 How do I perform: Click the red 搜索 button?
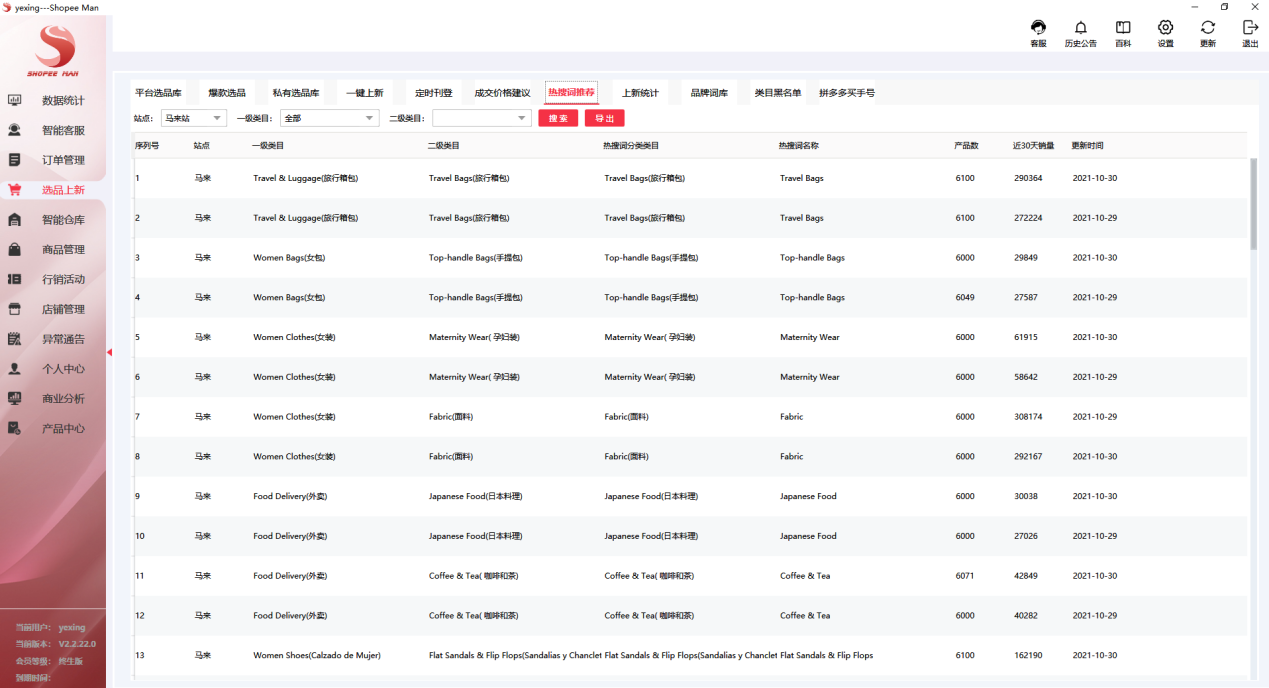coord(558,118)
